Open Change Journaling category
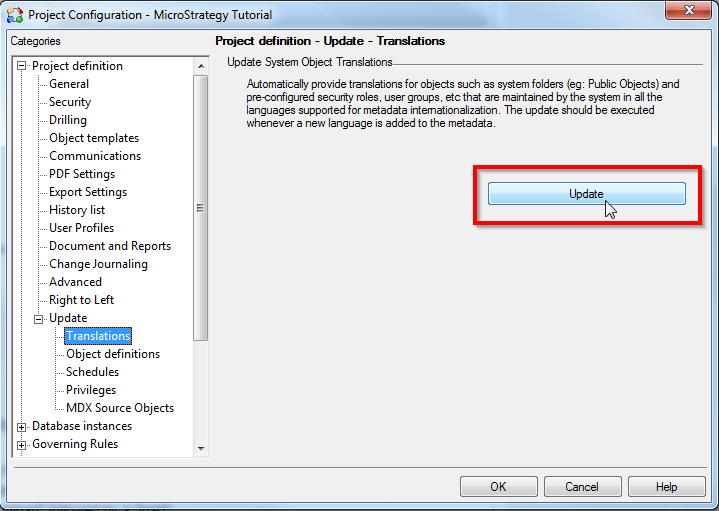Image resolution: width=719 pixels, height=511 pixels. click(x=99, y=264)
